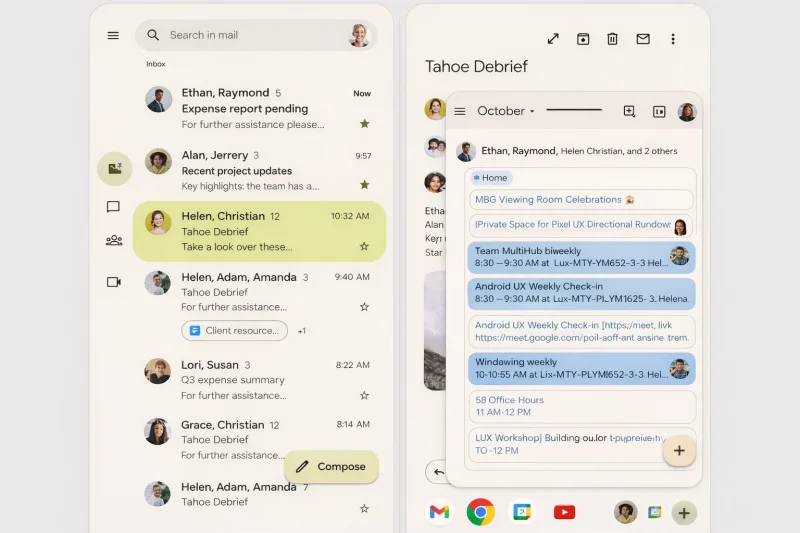This screenshot has height=533, width=800.
Task: Open more options three-dot menu
Action: (x=673, y=39)
